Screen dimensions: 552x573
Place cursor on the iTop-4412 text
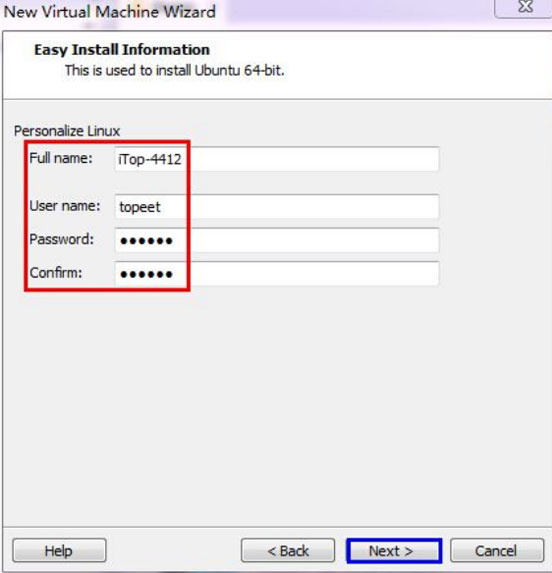[x=150, y=159]
